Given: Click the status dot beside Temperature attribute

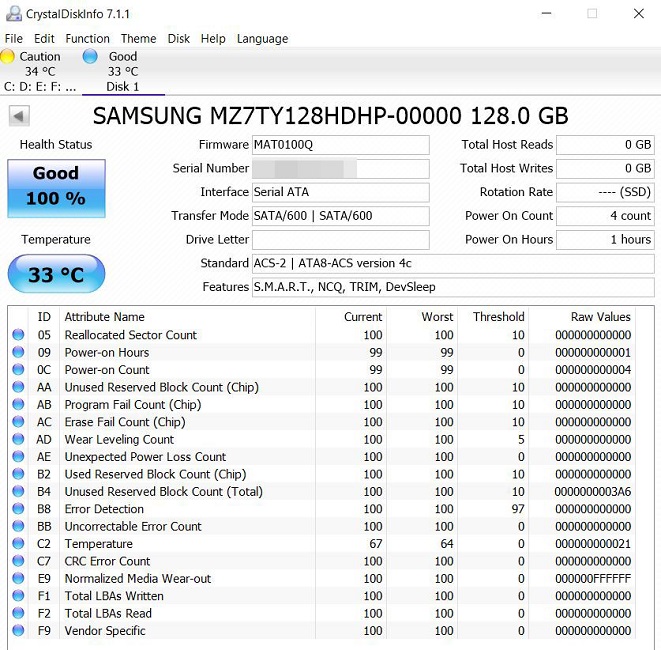Looking at the screenshot, I should 18,544.
